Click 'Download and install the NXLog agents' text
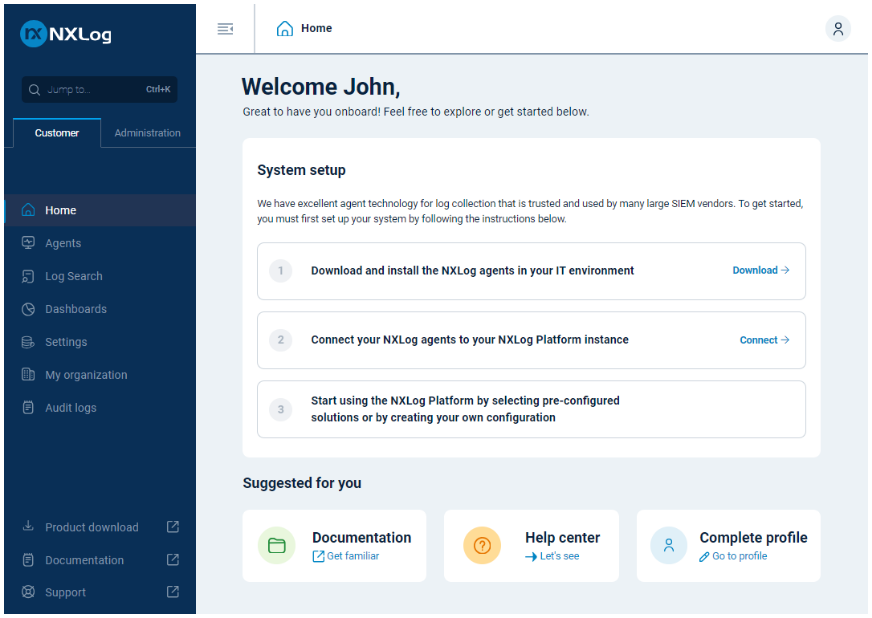Image resolution: width=872 pixels, height=618 pixels. [472, 270]
